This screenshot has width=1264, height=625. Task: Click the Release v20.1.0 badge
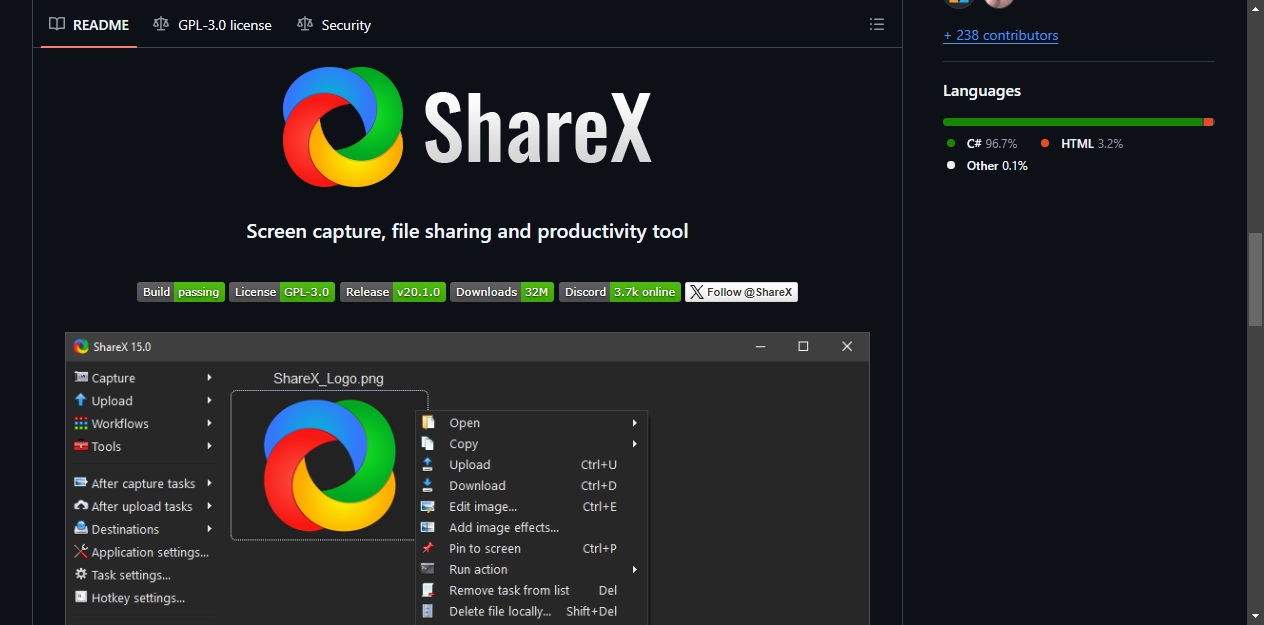tap(393, 292)
